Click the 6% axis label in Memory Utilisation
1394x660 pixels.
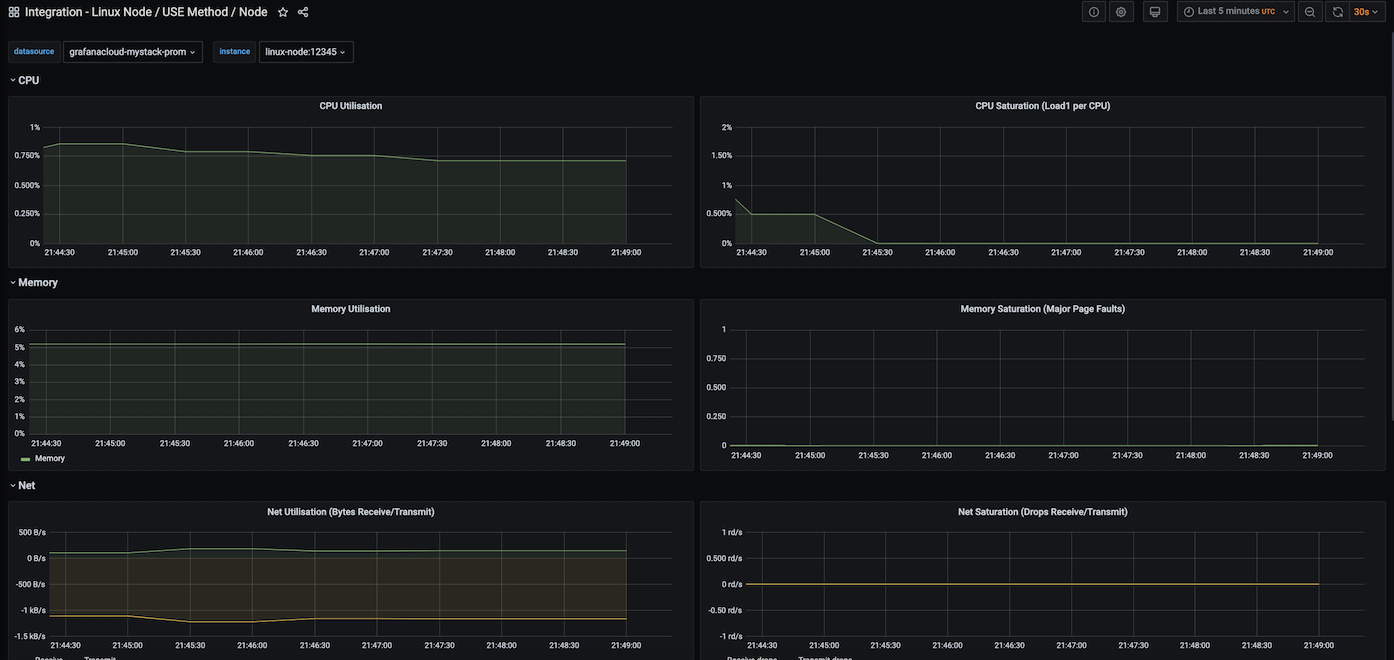point(19,330)
